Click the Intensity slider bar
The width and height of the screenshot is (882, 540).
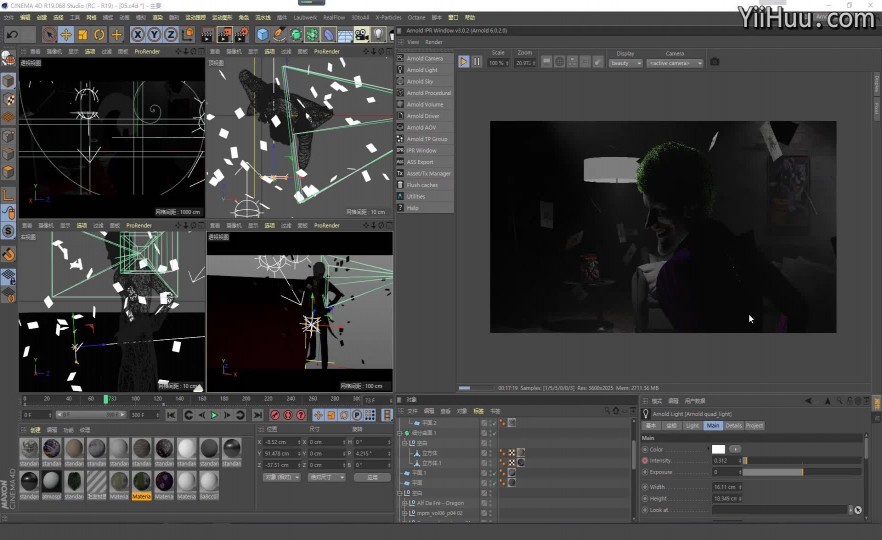[802, 461]
